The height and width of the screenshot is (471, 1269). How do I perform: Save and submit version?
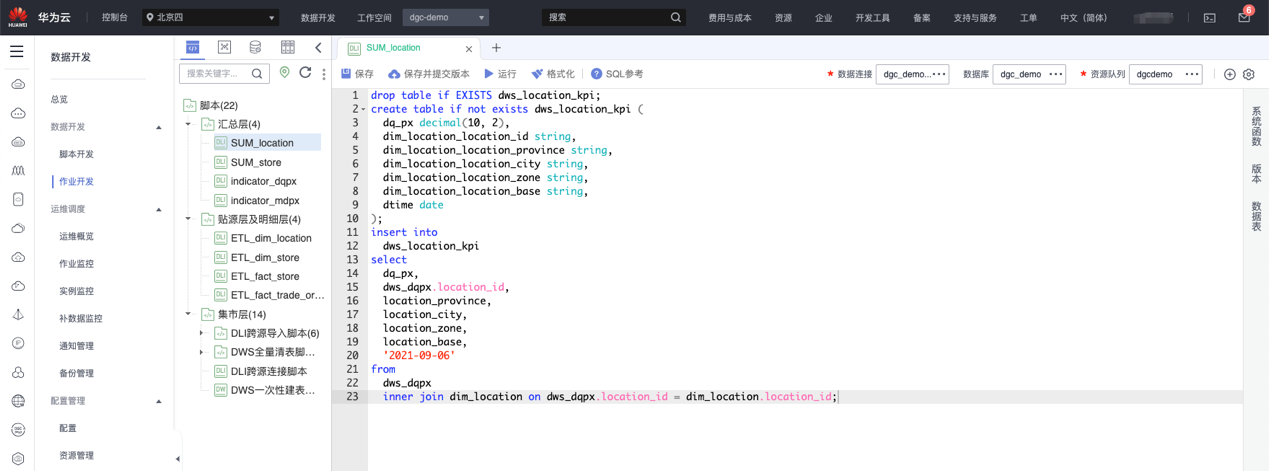[428, 74]
